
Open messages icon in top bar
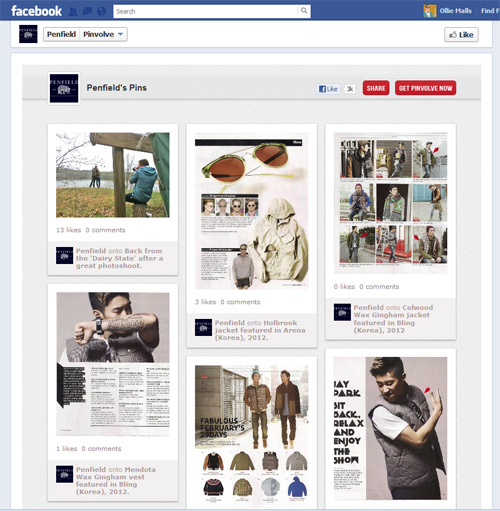pyautogui.click(x=87, y=12)
